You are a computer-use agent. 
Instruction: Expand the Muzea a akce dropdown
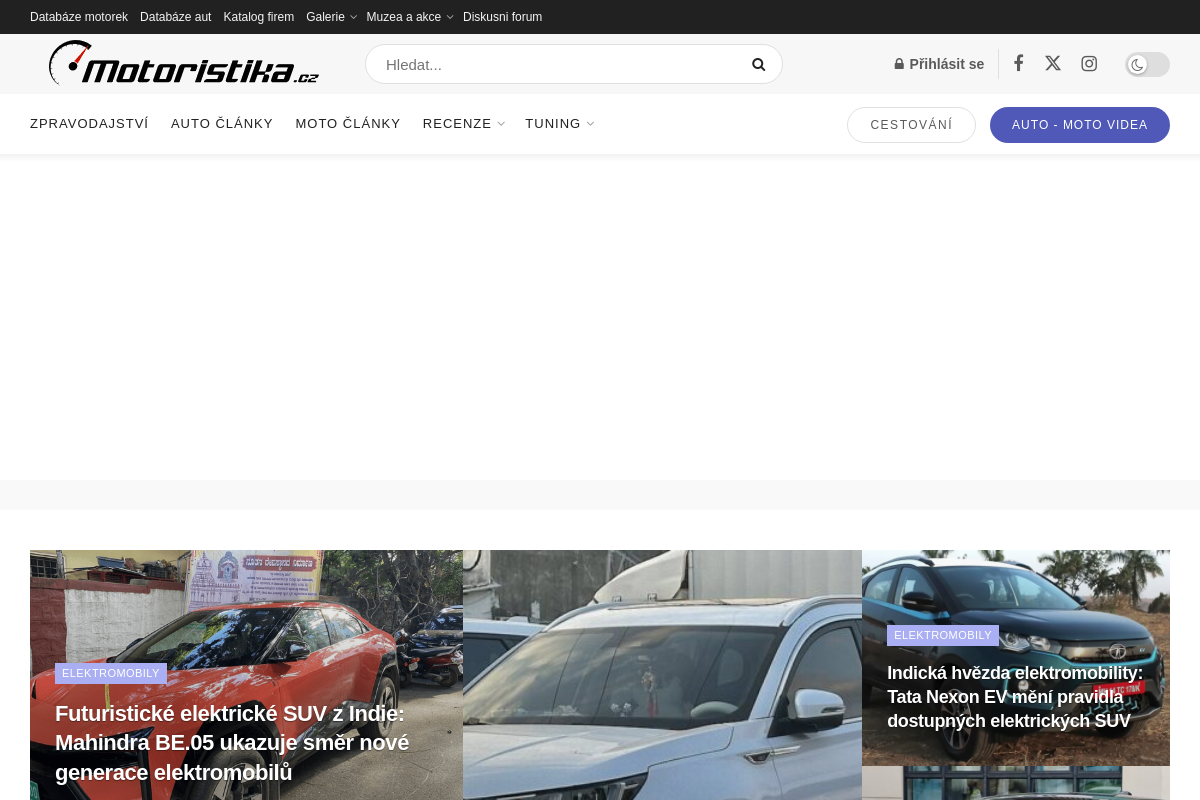pos(409,17)
